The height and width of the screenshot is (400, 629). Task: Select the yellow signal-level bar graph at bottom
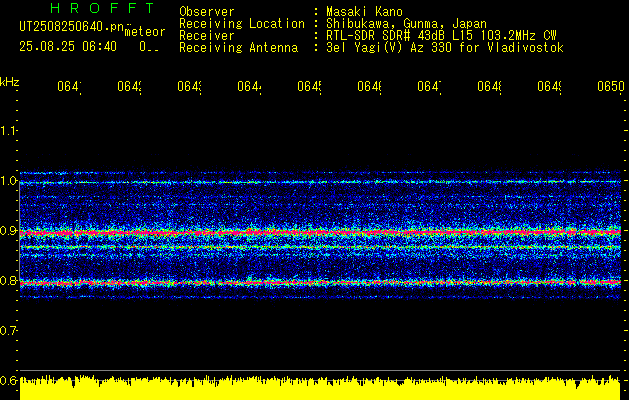pyautogui.click(x=320, y=388)
